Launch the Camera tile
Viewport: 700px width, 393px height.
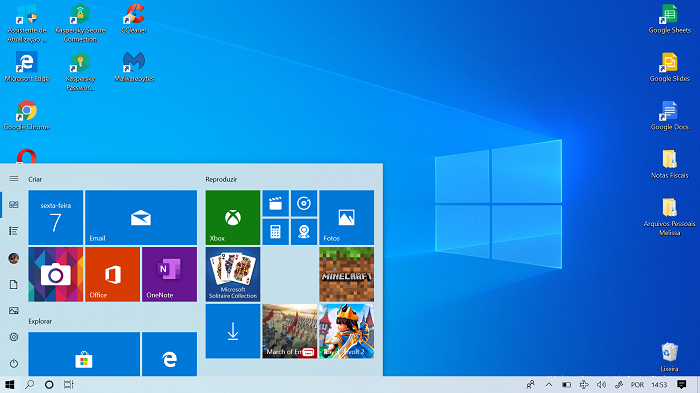coord(56,274)
